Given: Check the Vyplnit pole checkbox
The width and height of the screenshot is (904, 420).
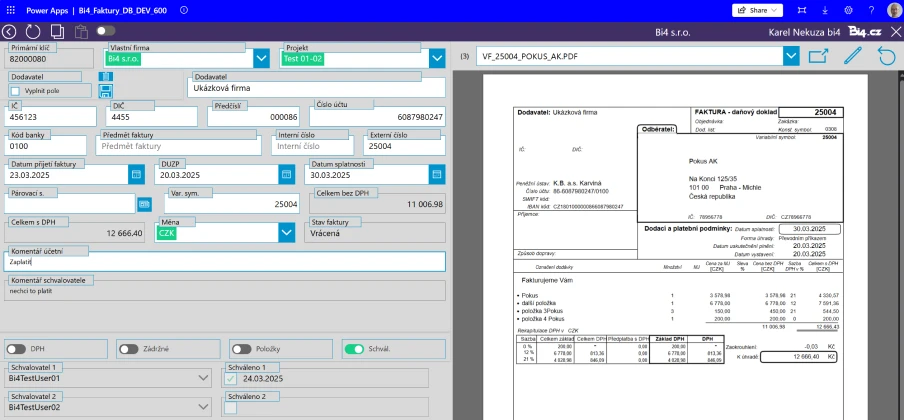Looking at the screenshot, I should coord(16,90).
